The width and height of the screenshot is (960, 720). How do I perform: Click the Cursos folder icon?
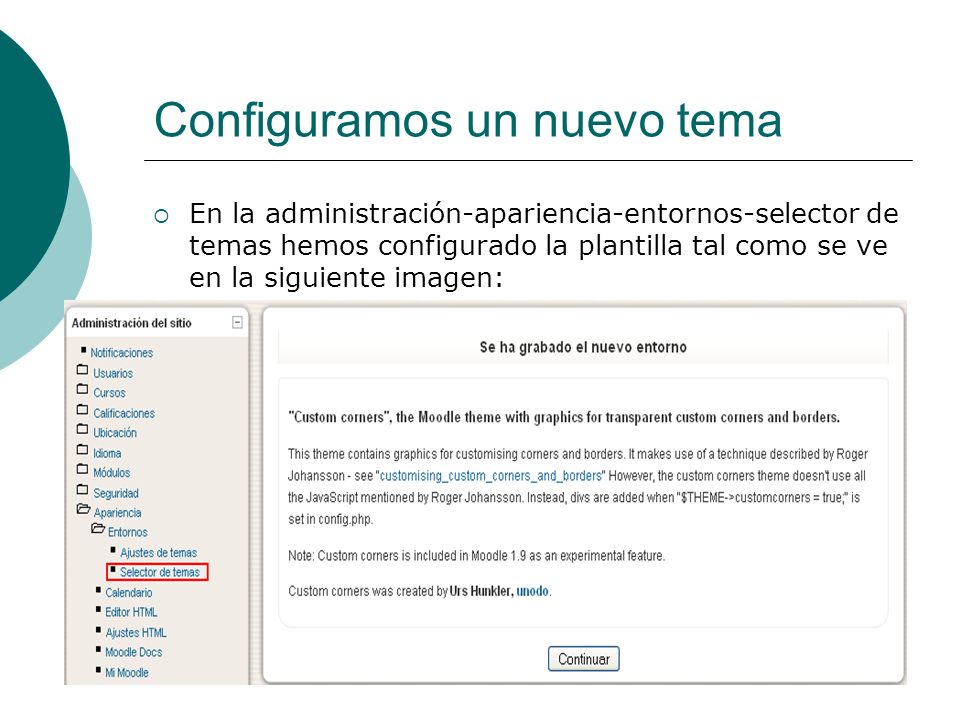tap(83, 389)
